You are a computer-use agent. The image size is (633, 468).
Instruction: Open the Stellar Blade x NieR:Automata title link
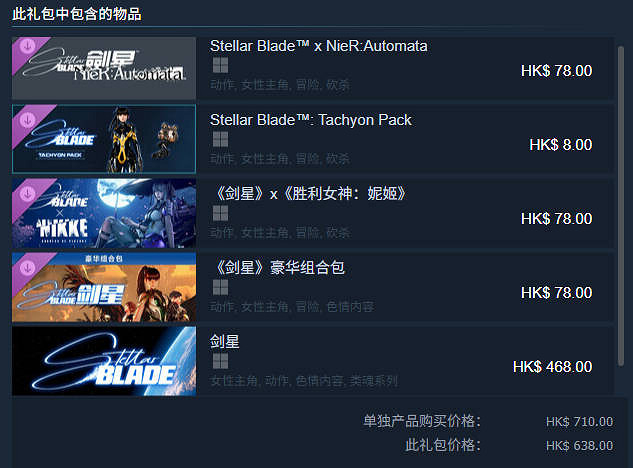[319, 46]
